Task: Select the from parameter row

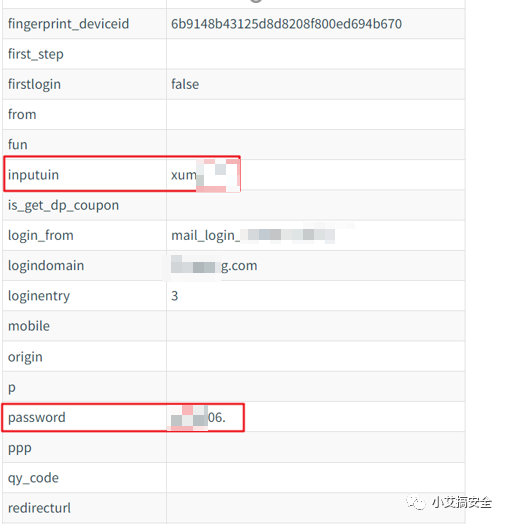Action: [234, 115]
